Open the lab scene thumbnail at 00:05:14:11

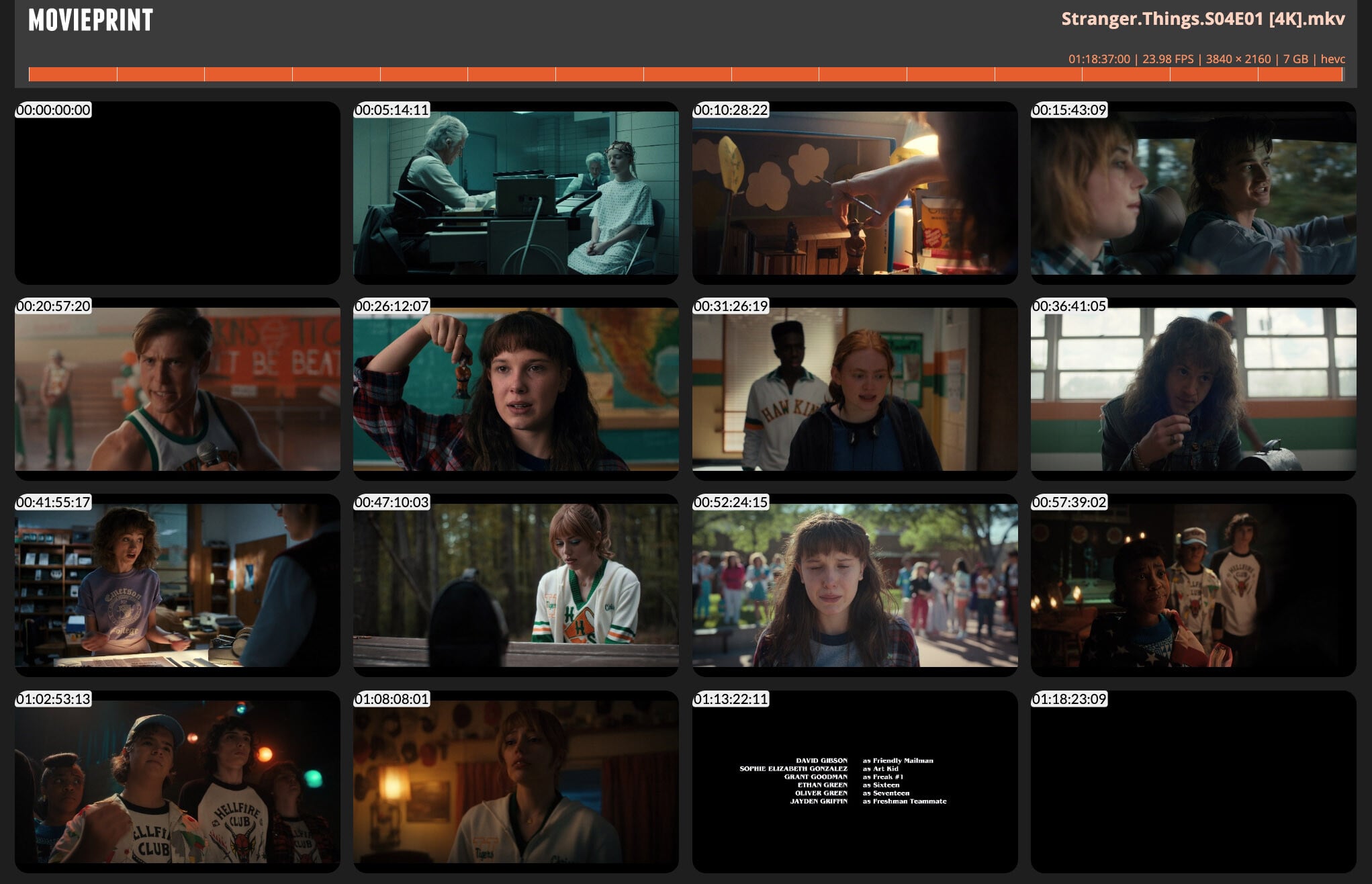click(x=516, y=193)
